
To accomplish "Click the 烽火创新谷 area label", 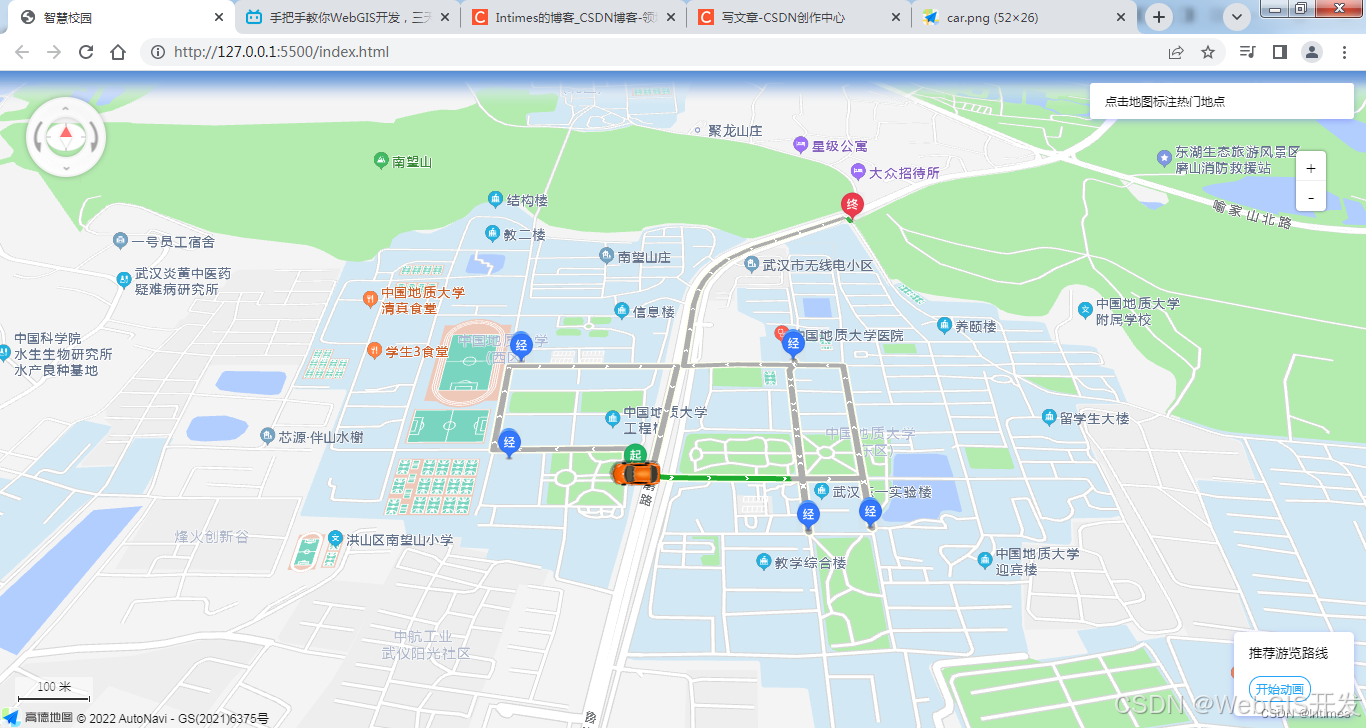I will 211,537.
